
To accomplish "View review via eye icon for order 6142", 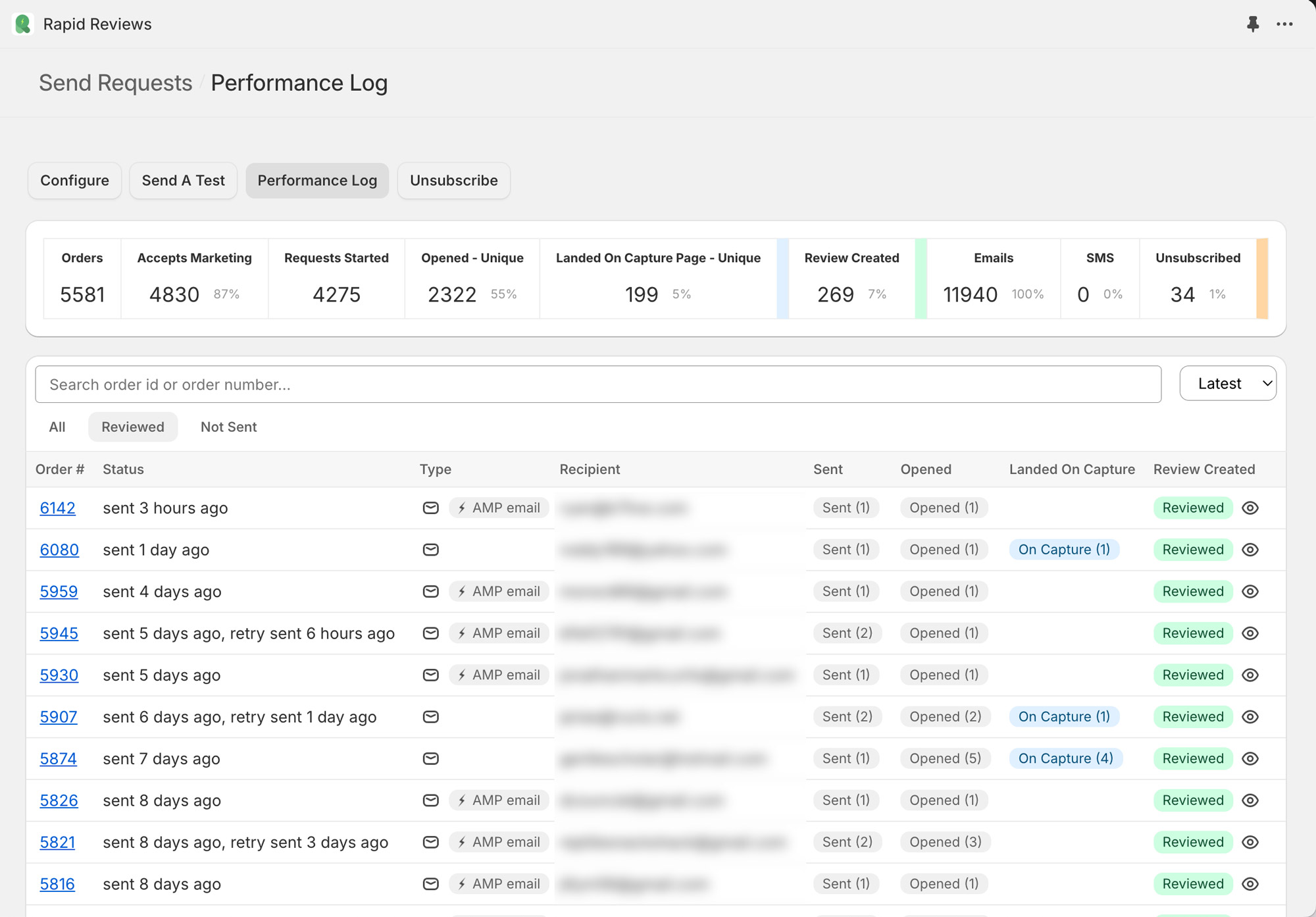I will click(x=1250, y=508).
